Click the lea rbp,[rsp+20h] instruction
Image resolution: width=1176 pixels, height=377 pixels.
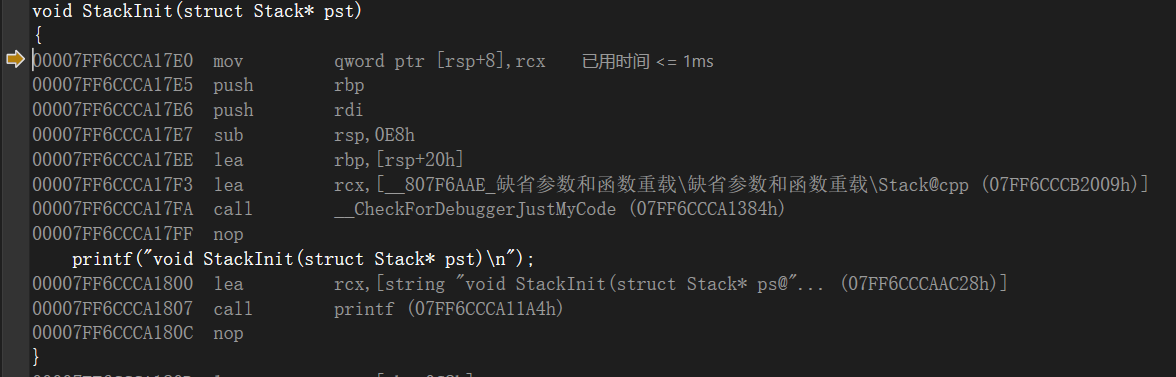click(x=248, y=160)
